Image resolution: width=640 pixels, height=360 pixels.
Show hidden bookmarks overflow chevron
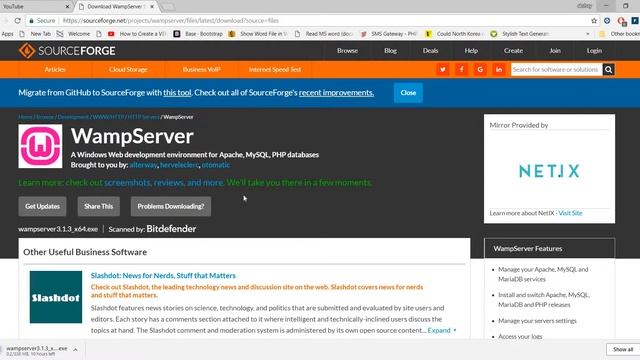pos(588,34)
